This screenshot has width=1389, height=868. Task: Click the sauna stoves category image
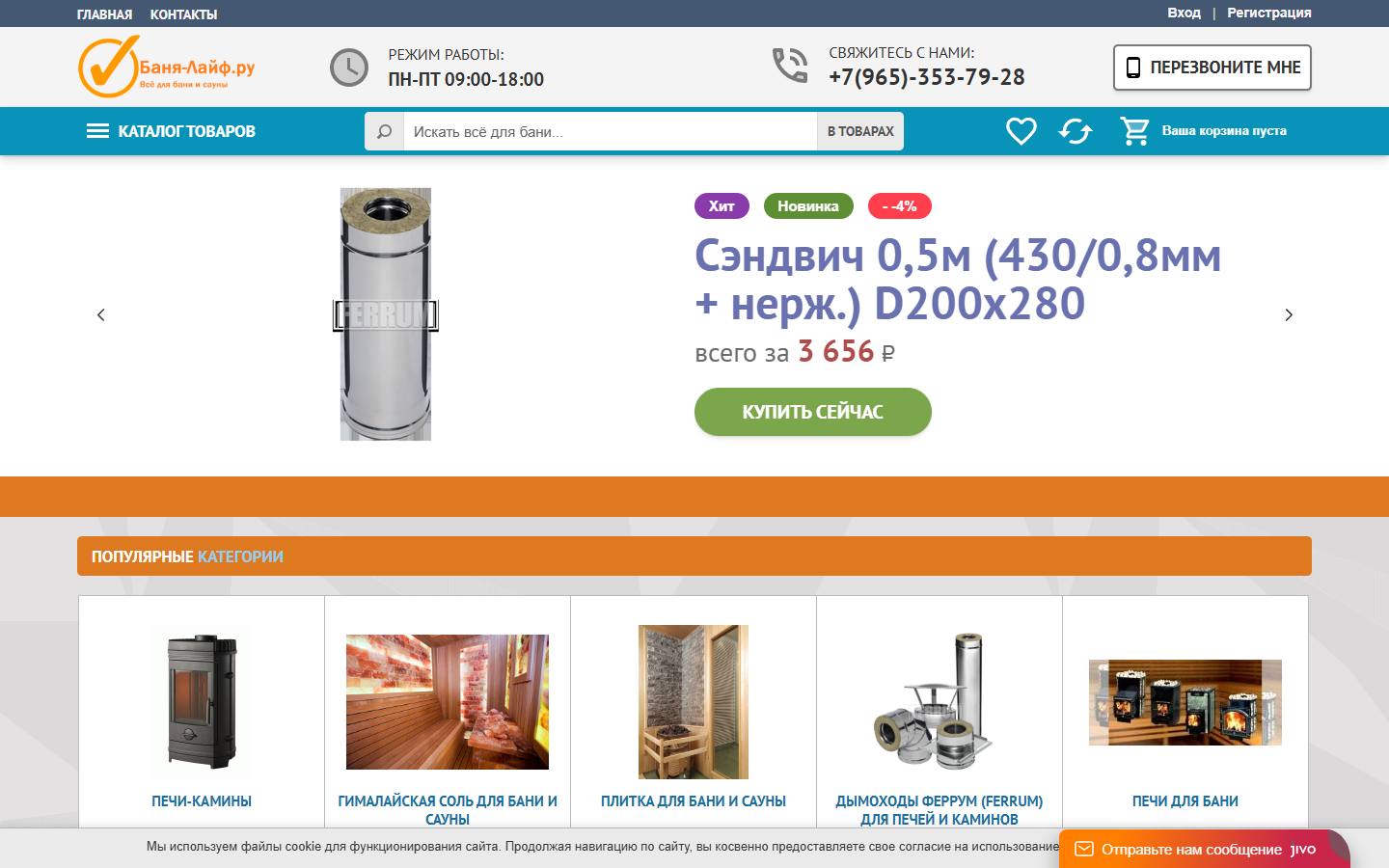(x=1185, y=702)
